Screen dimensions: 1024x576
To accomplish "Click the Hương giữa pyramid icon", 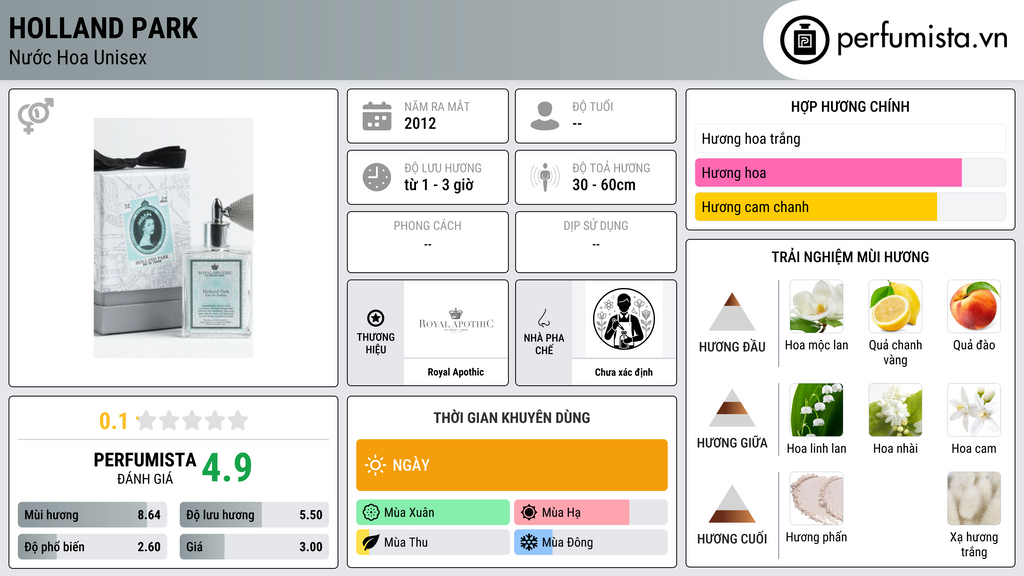I will tap(732, 408).
